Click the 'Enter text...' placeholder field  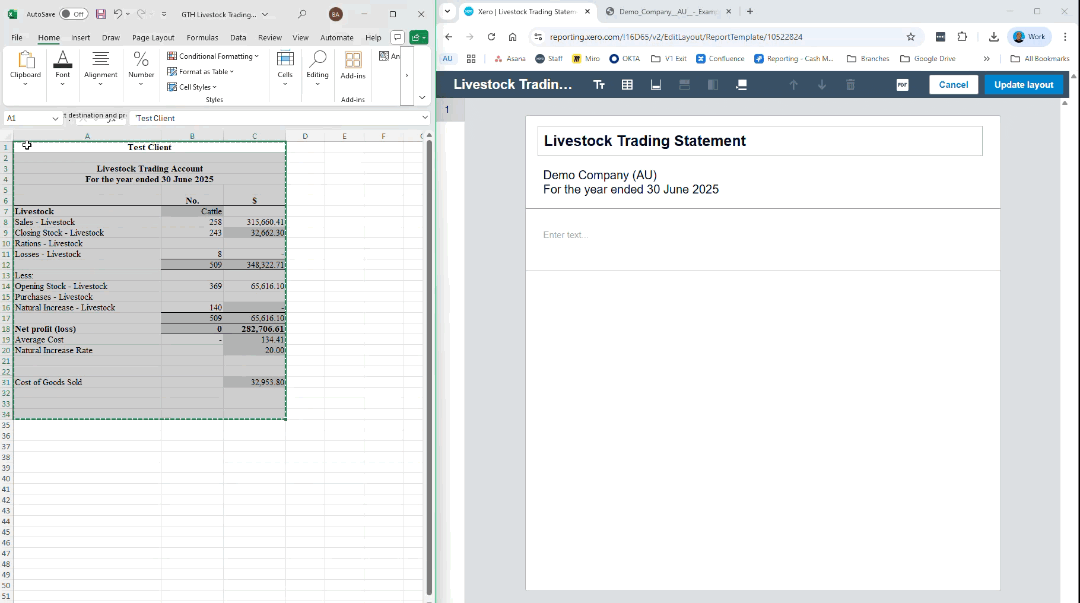click(x=565, y=235)
